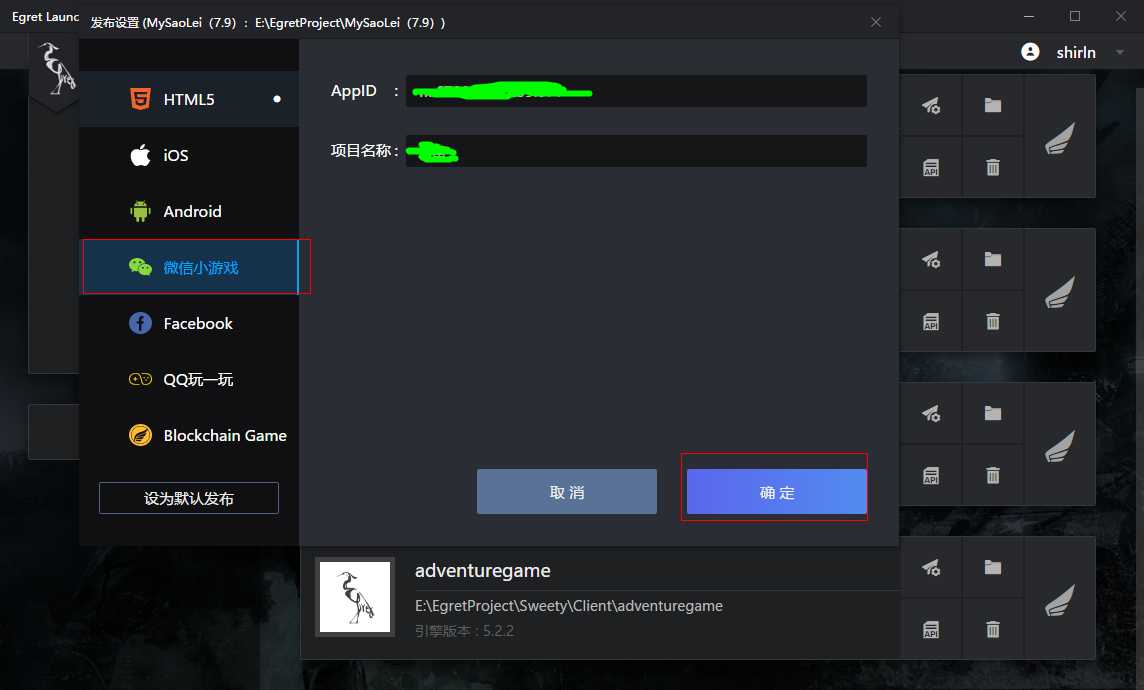Image resolution: width=1144 pixels, height=690 pixels.
Task: Open adventuregame in Egret Wing feather icon
Action: (1059, 599)
